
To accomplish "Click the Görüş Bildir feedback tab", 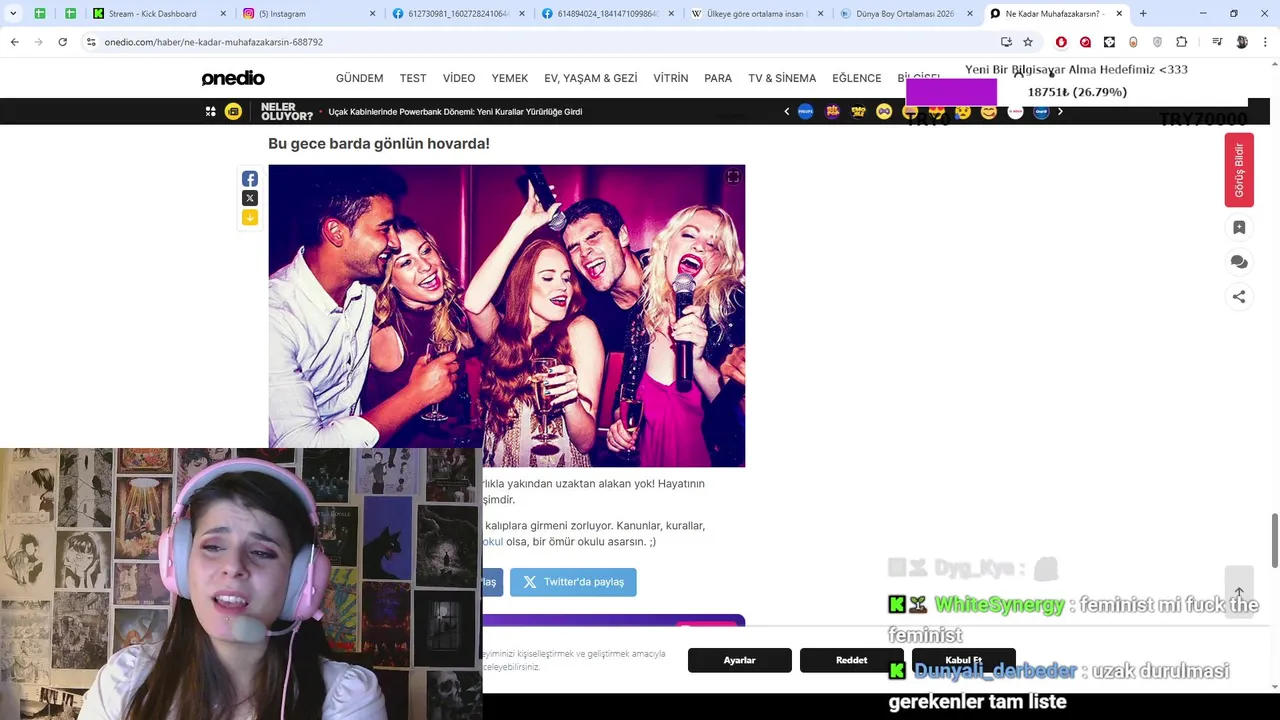I will [1239, 170].
